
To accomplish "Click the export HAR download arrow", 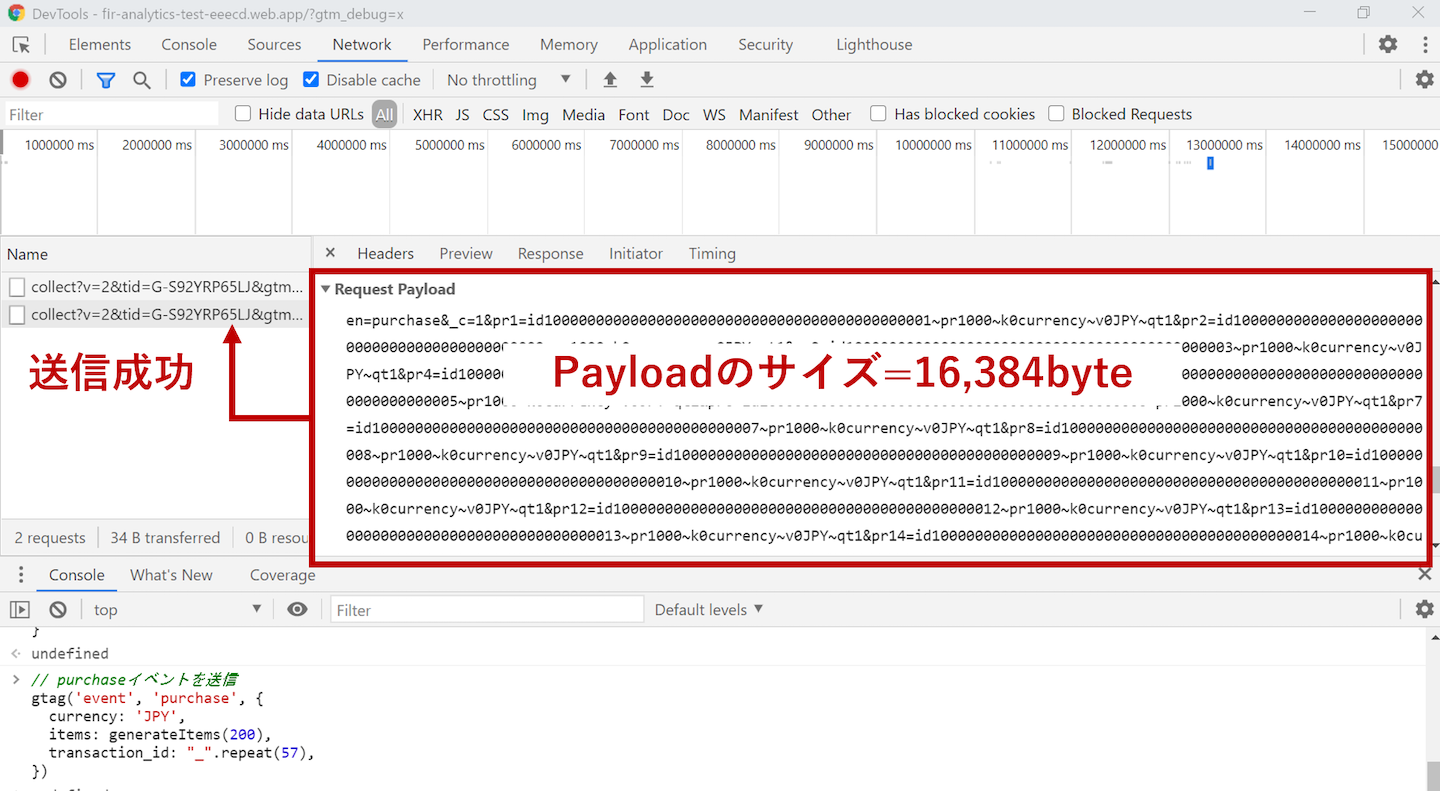I will pos(647,80).
